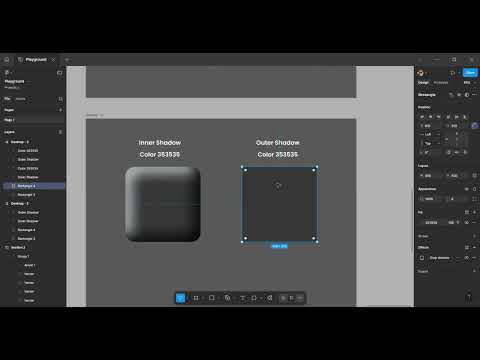Select Page 1 in pages list
Viewport: 480px width, 360px height.
pyautogui.click(x=33, y=120)
